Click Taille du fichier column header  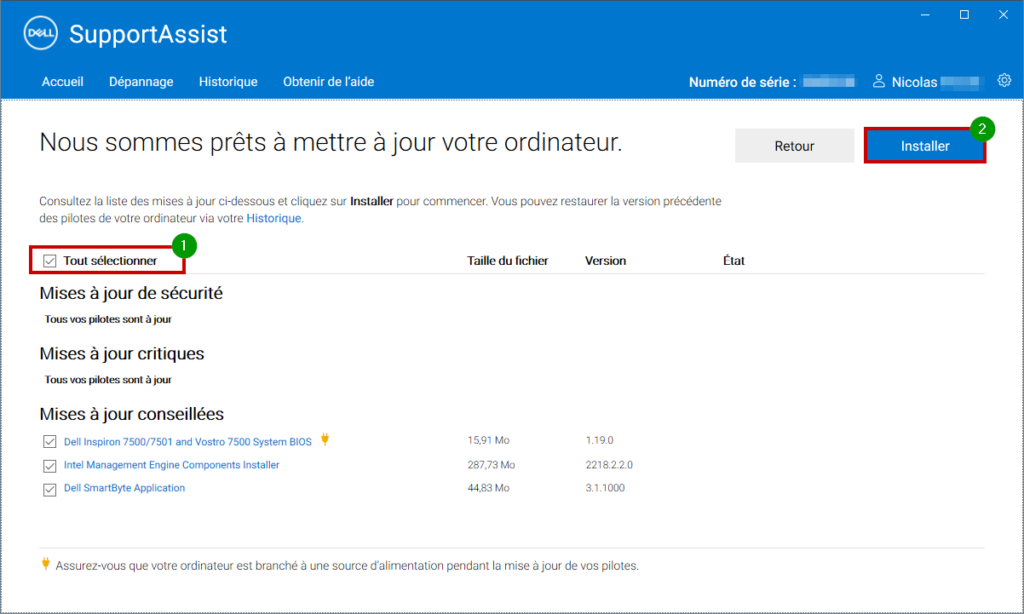coord(507,261)
